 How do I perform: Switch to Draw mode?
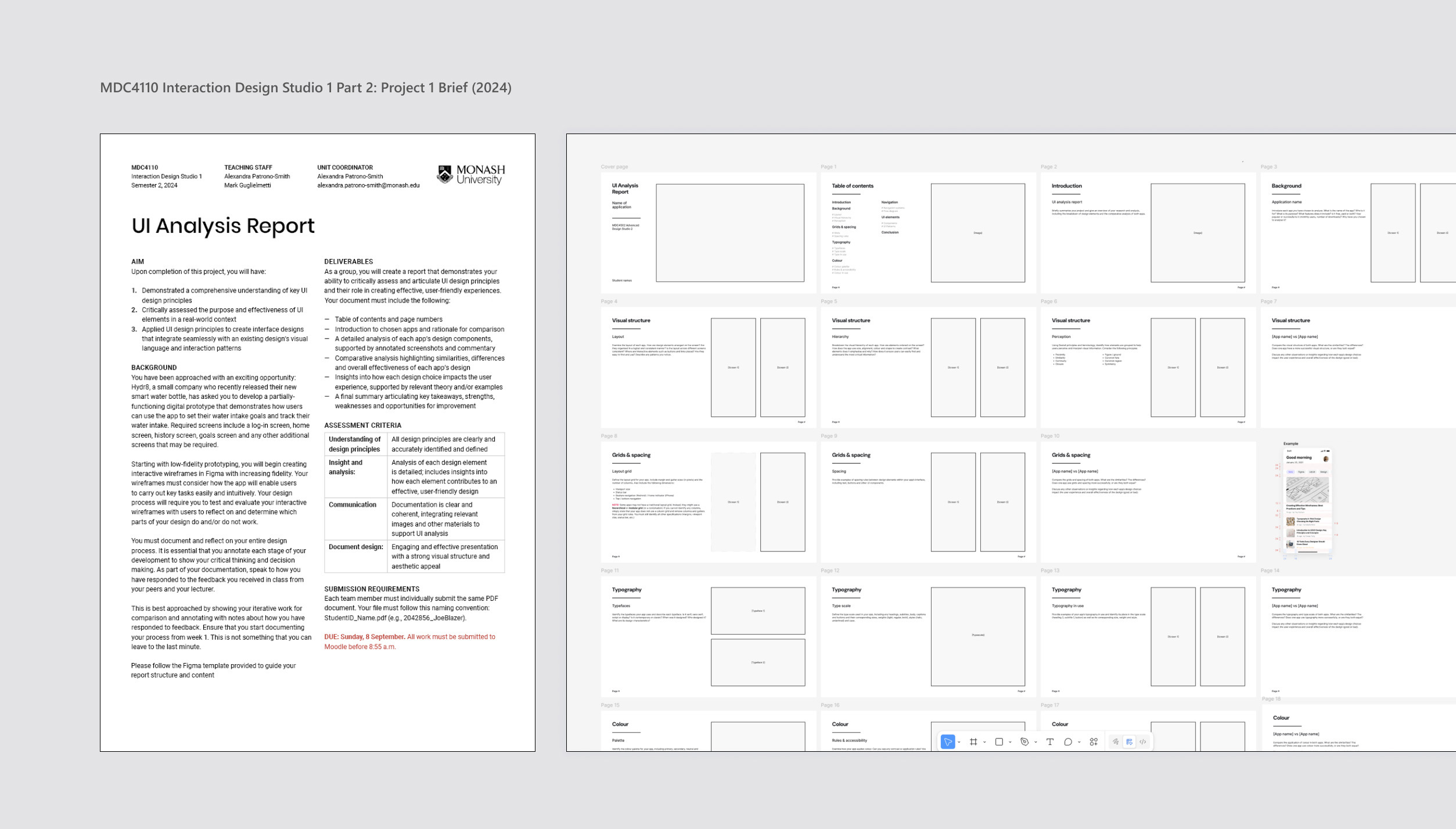tap(1116, 741)
